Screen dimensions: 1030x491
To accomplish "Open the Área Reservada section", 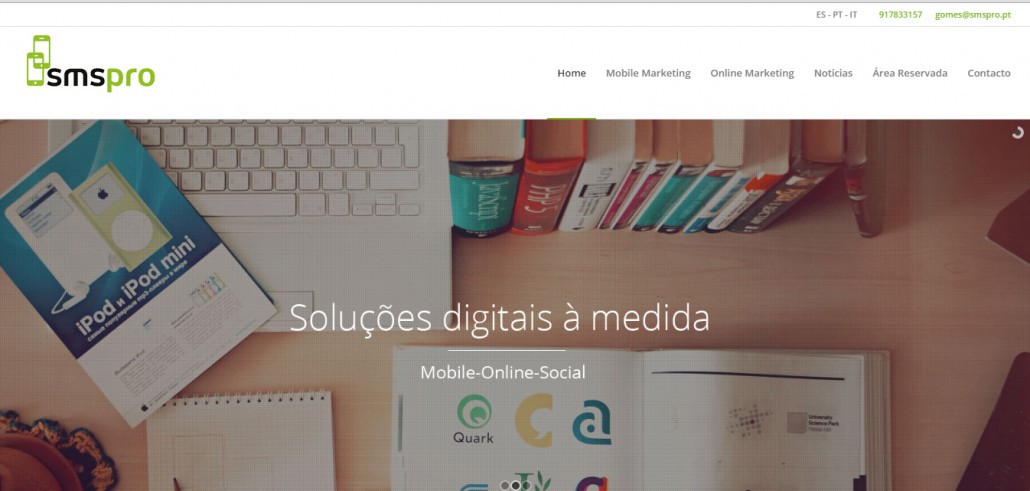I will [910, 73].
